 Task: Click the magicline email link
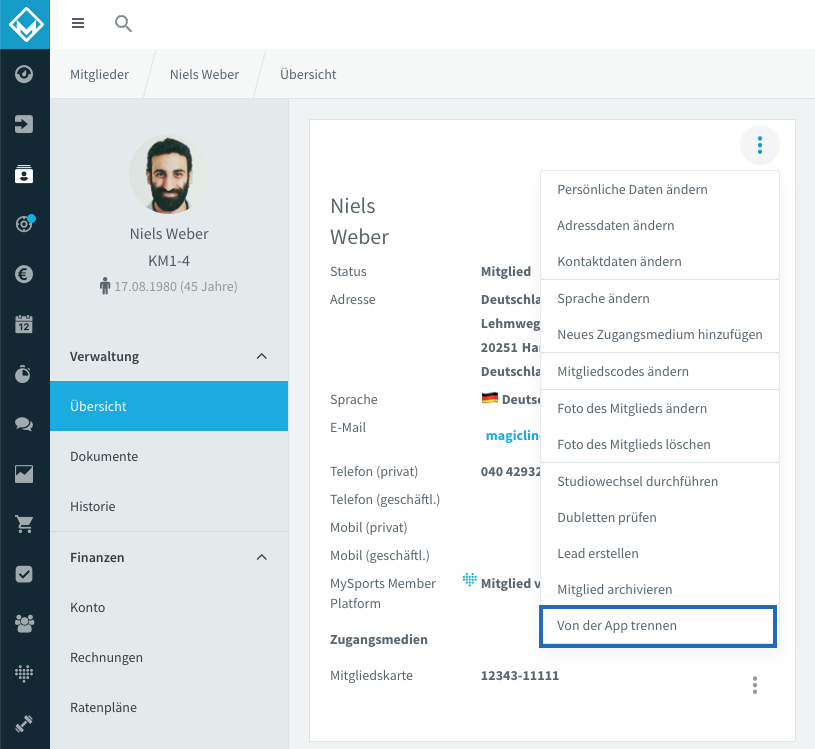513,436
